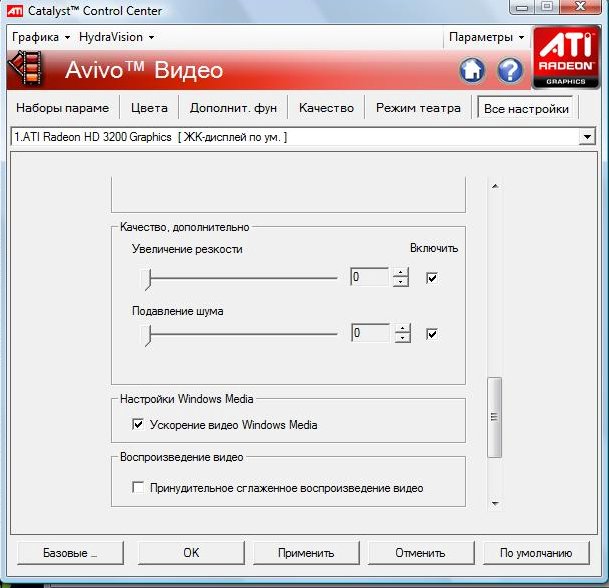Image resolution: width=609 pixels, height=588 pixels.
Task: Expand the ATI Radeon HD 3200 display dropdown
Action: 587,137
